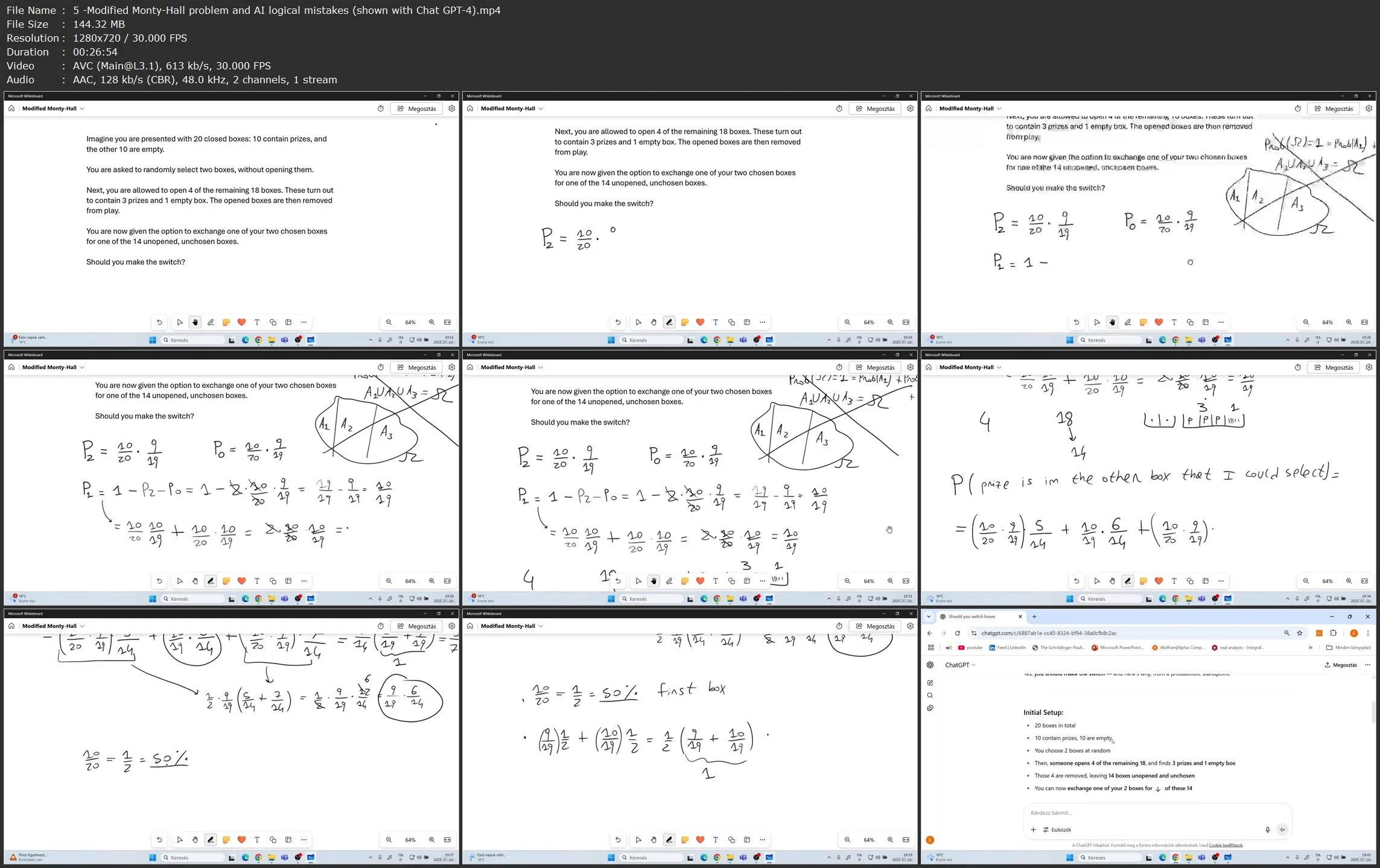
Task: Open the three-dots menu in ChatGPT header
Action: tap(1367, 665)
